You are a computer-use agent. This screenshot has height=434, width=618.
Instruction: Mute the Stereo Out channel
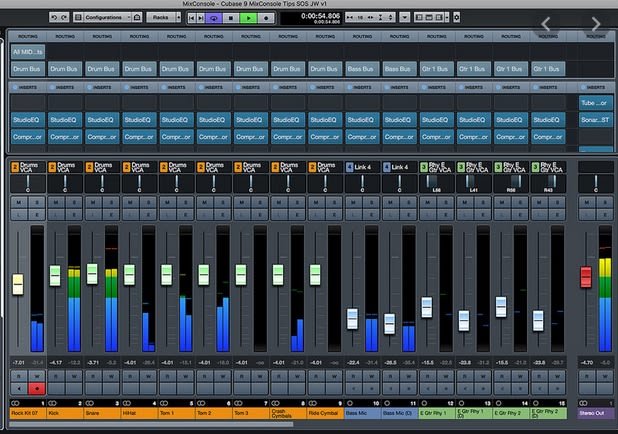click(x=587, y=203)
